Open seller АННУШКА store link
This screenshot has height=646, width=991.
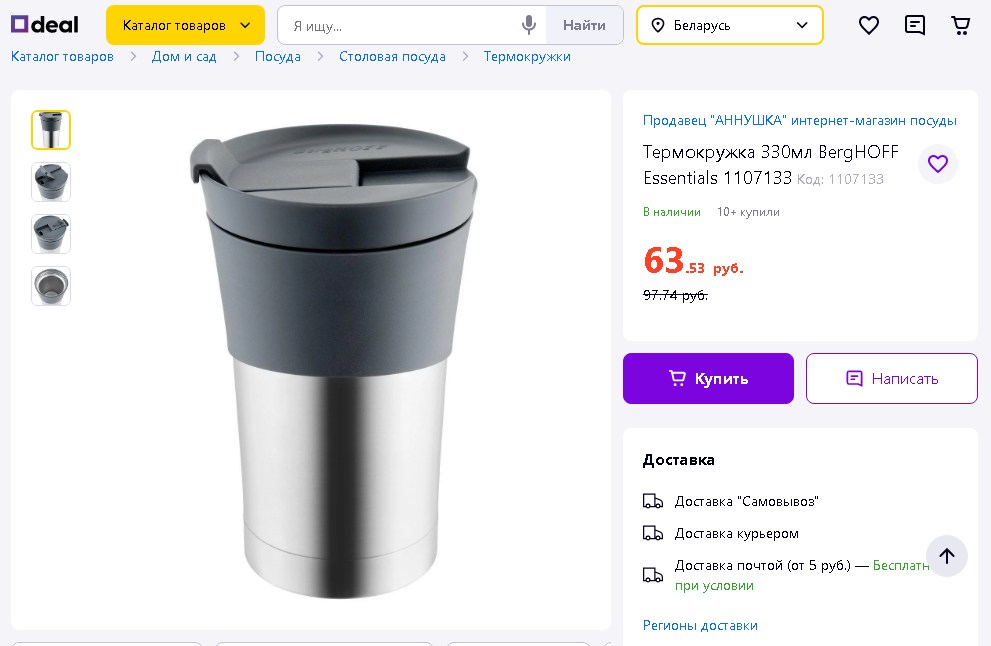(x=799, y=120)
